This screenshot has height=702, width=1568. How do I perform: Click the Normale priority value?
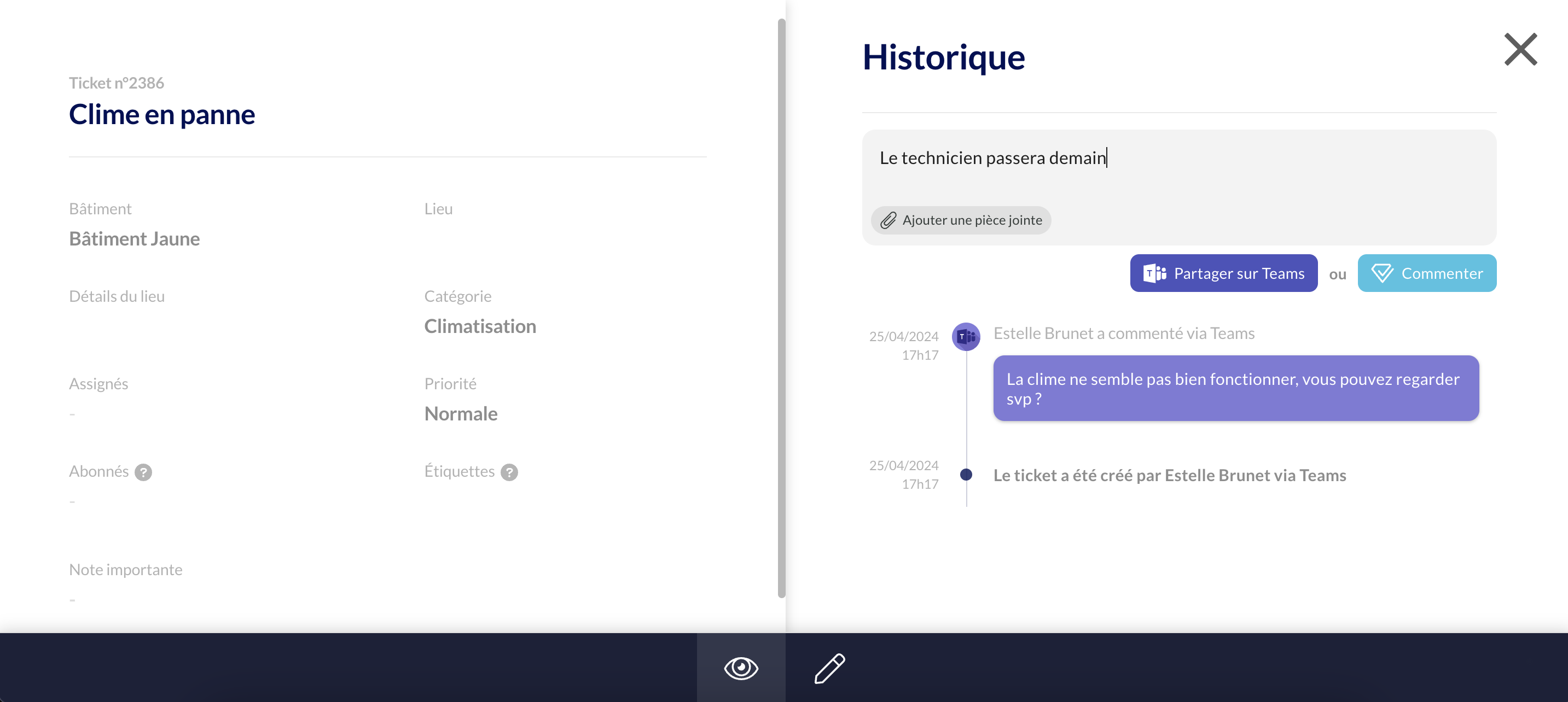[460, 414]
